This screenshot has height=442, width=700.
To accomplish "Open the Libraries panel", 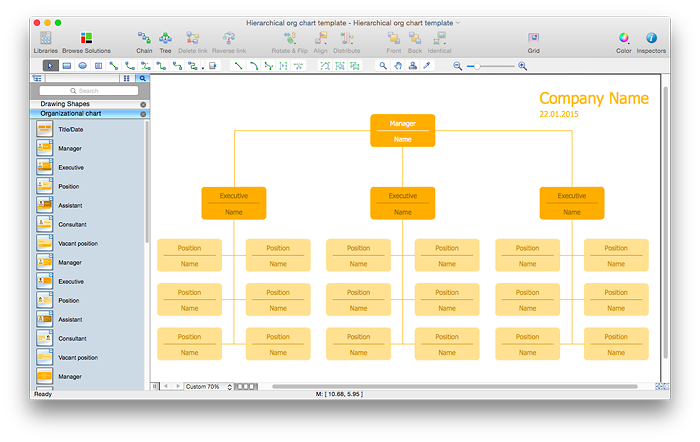I will coord(45,39).
